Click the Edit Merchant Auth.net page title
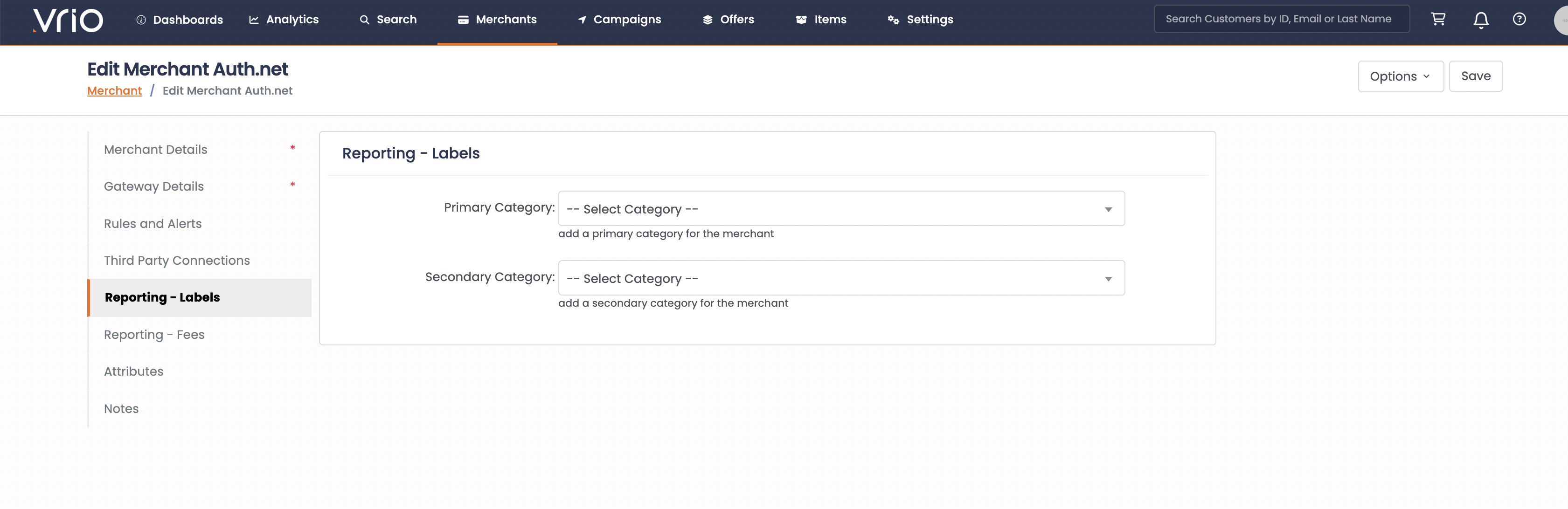The height and width of the screenshot is (509, 1568). (x=187, y=69)
